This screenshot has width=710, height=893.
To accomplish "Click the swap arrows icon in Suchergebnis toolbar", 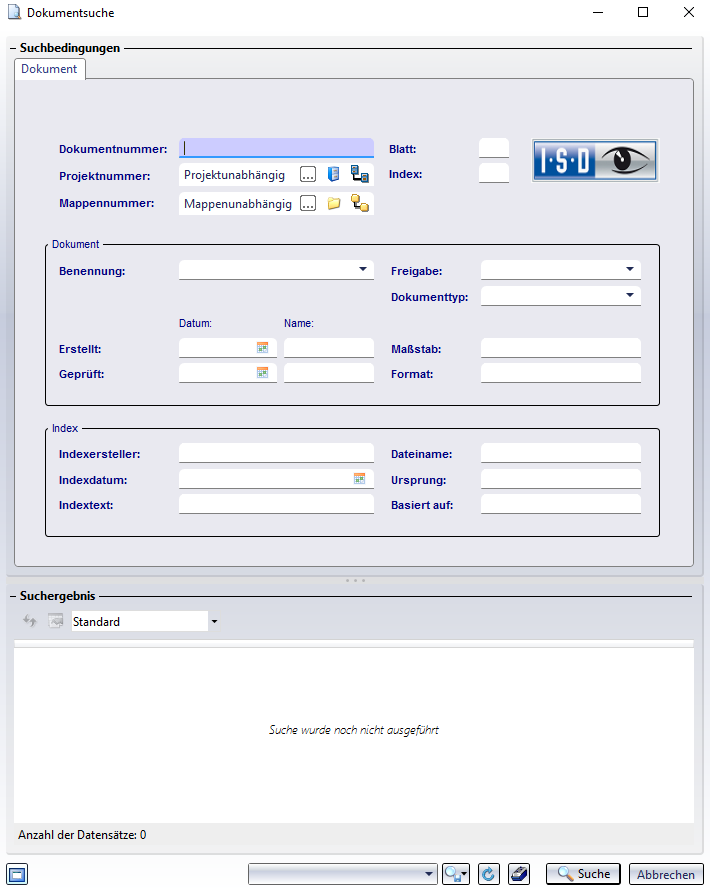I will tap(30, 621).
